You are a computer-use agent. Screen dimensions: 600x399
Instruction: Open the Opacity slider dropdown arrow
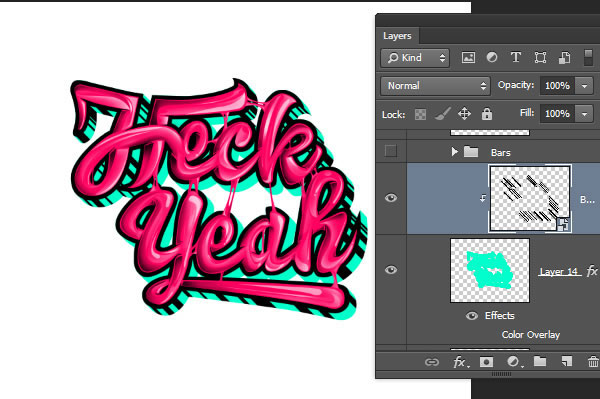click(x=584, y=86)
